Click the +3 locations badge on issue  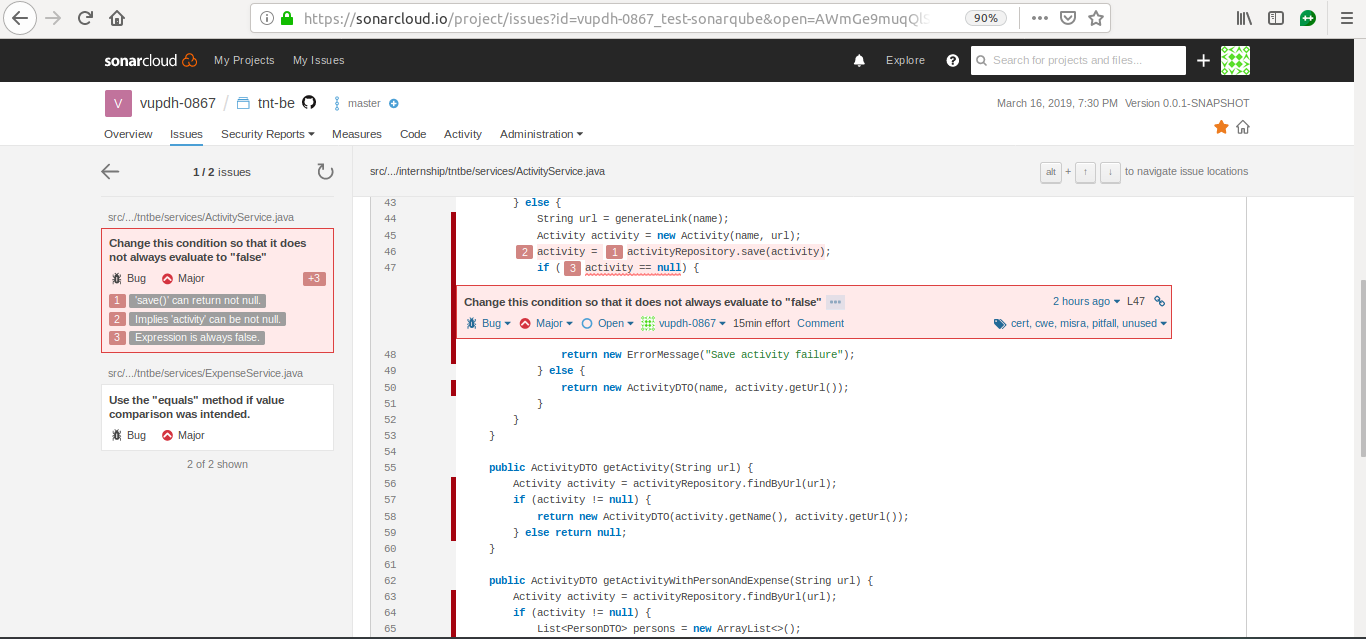point(315,279)
